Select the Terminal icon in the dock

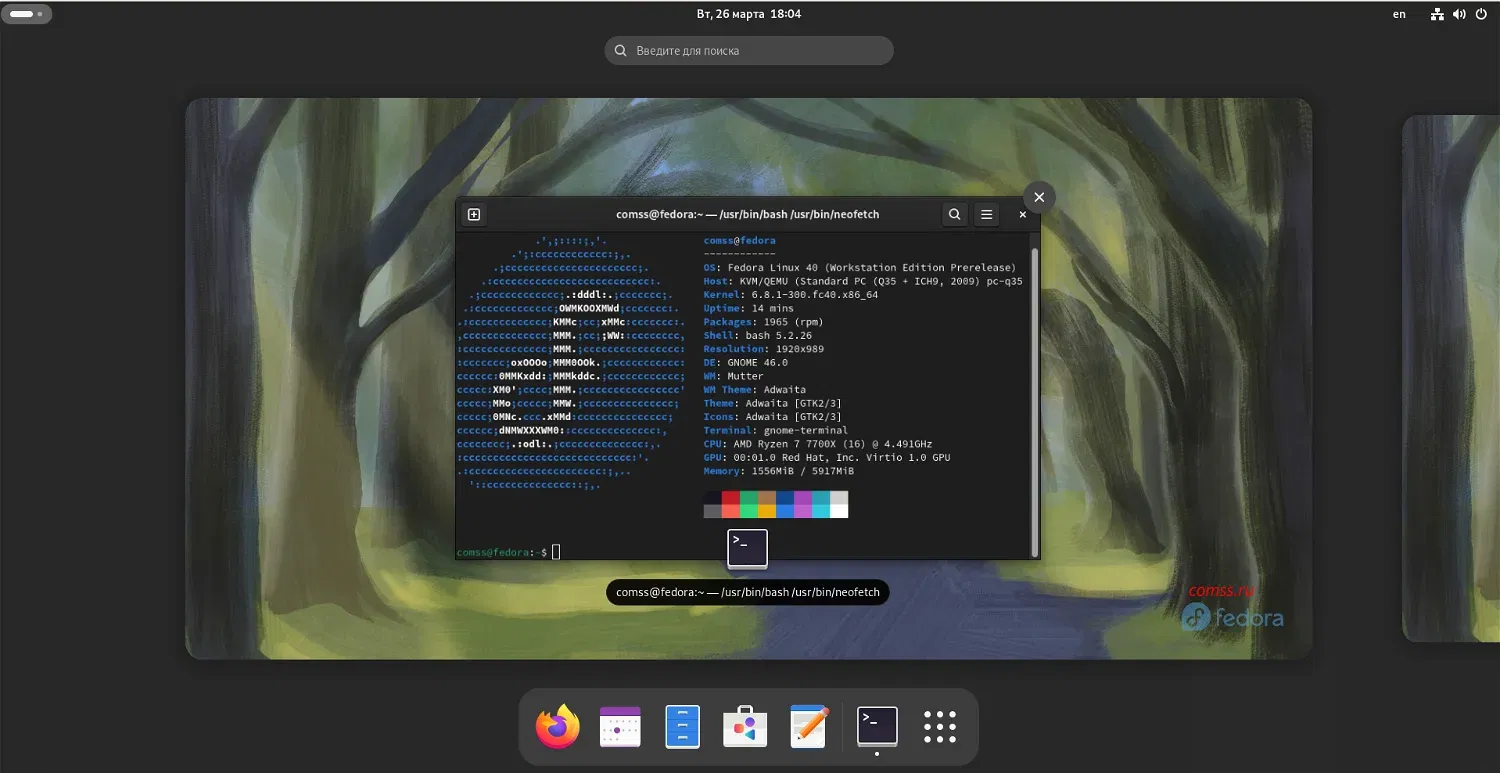pos(877,726)
